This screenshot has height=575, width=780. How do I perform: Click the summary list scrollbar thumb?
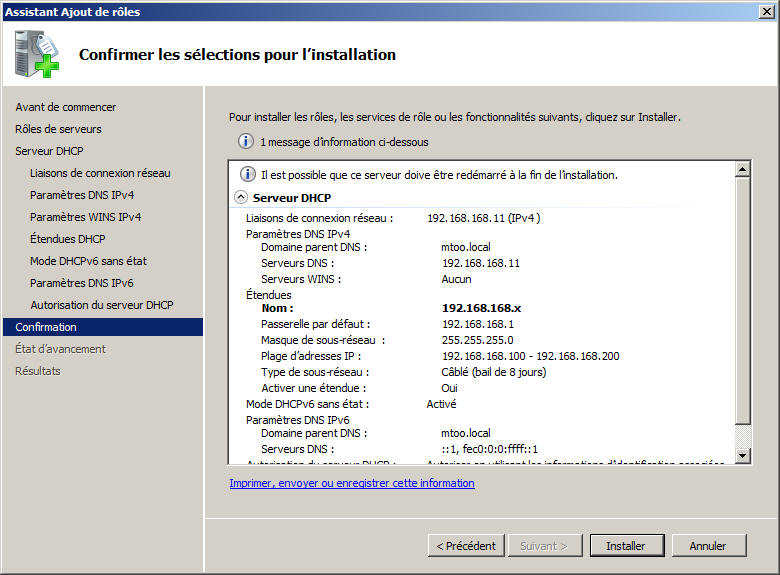point(742,300)
